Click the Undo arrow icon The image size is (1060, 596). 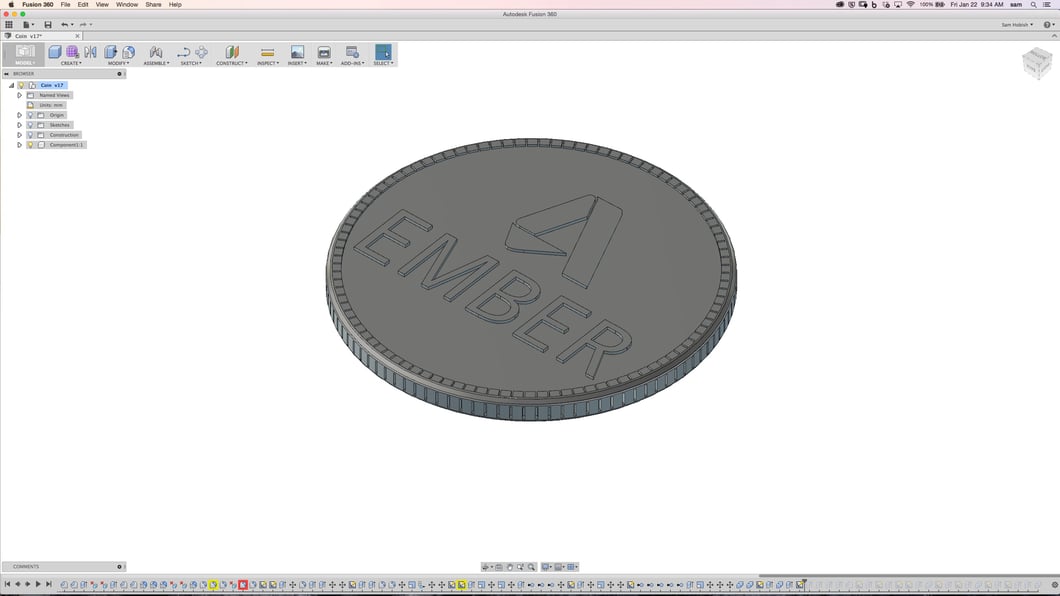[65, 25]
